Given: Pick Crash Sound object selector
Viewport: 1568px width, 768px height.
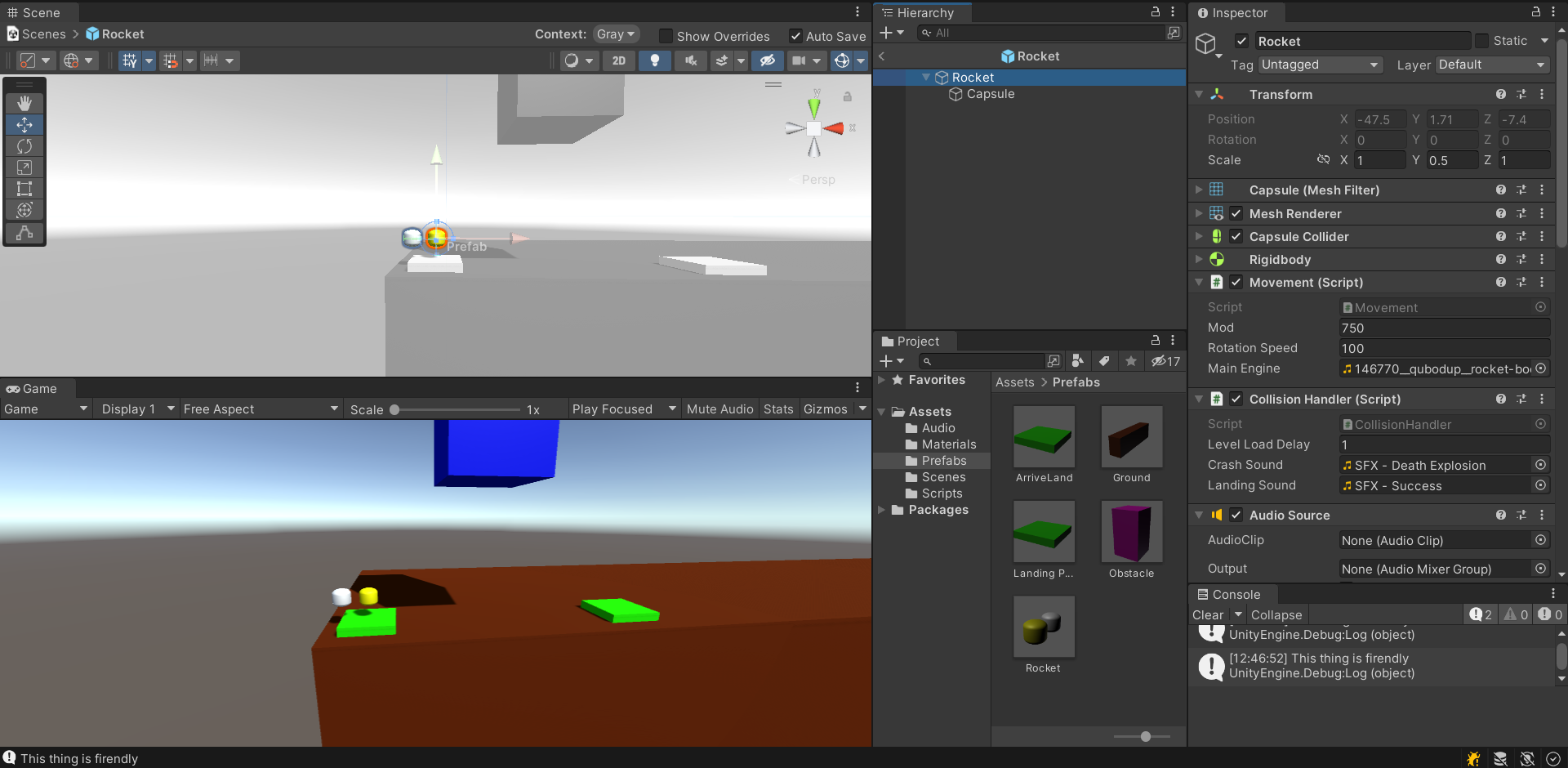Looking at the screenshot, I should click(1541, 464).
